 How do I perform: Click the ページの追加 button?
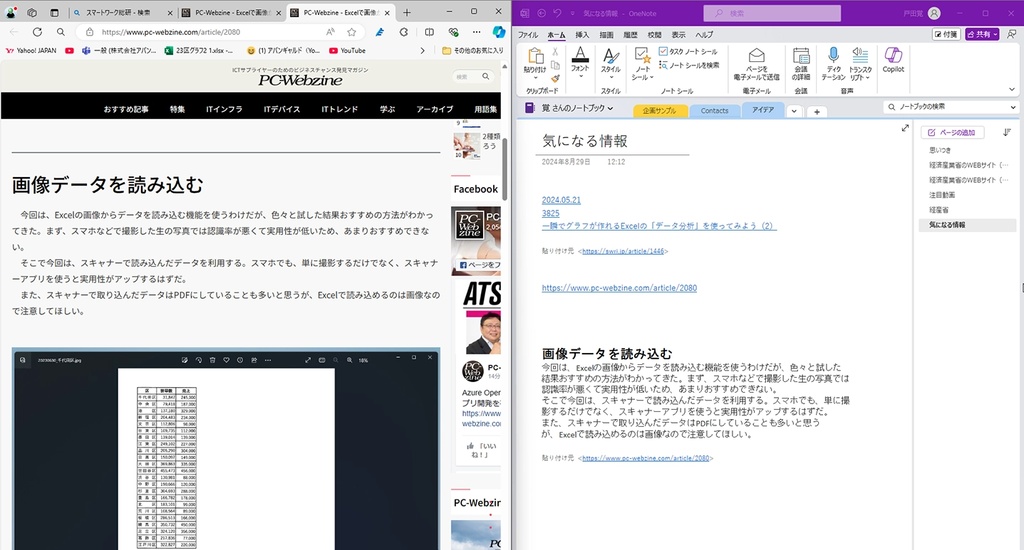pyautogui.click(x=952, y=133)
